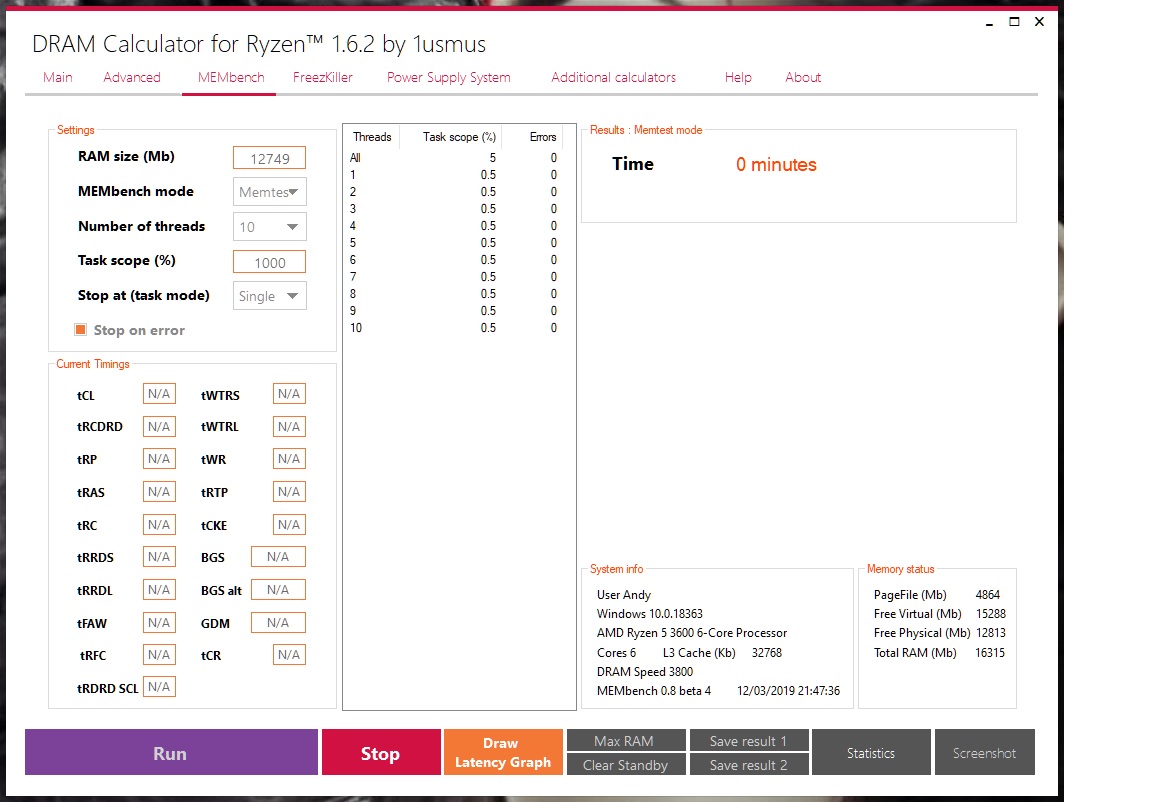
Task: Click Draw Latency Graph button
Action: (503, 752)
